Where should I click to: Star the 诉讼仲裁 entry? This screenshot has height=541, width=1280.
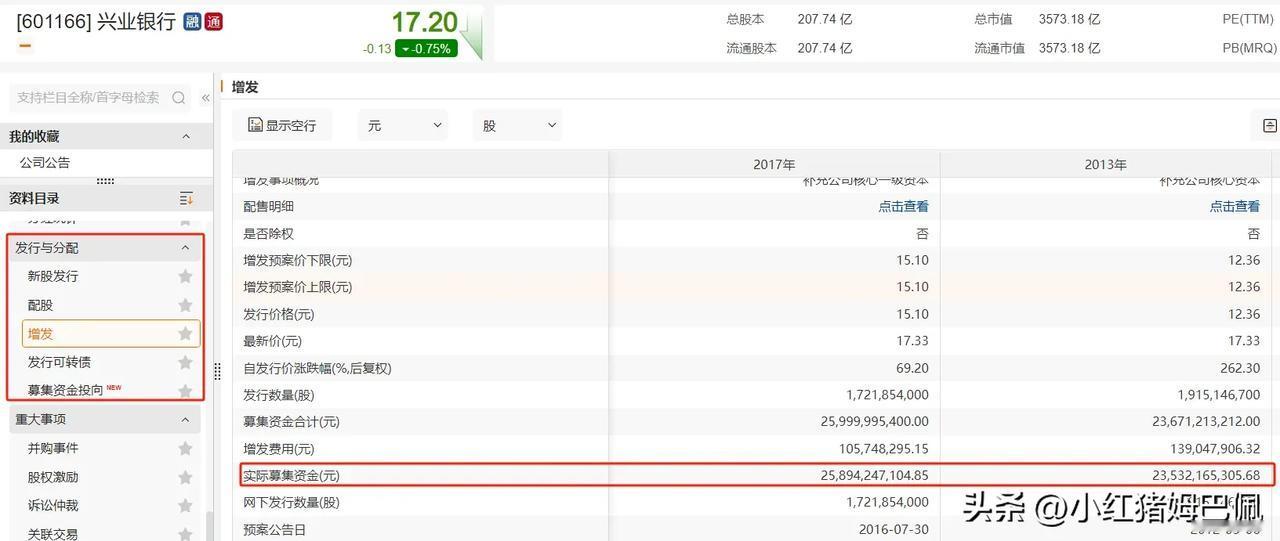185,505
